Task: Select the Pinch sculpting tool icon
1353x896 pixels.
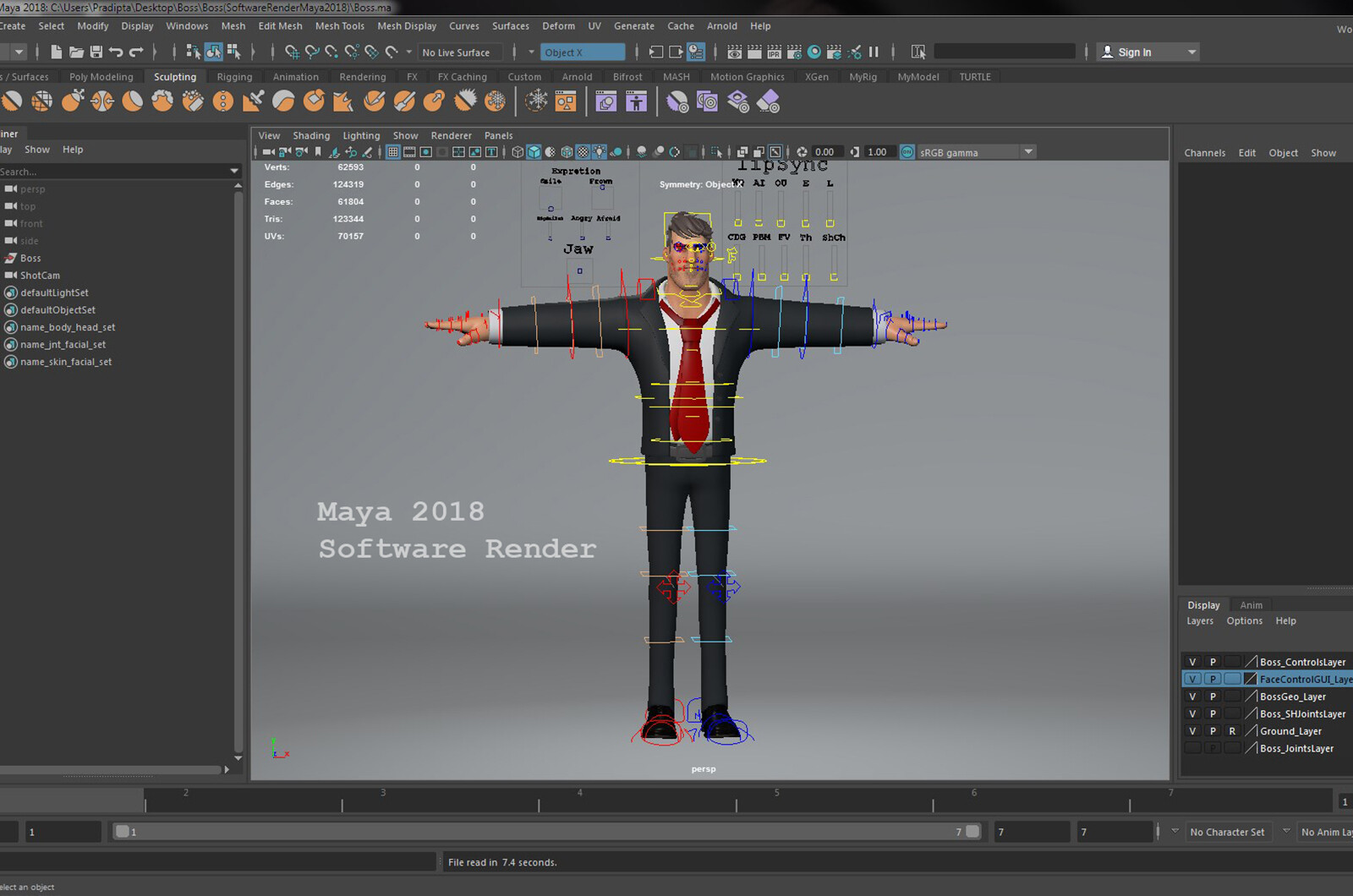Action: [x=102, y=101]
